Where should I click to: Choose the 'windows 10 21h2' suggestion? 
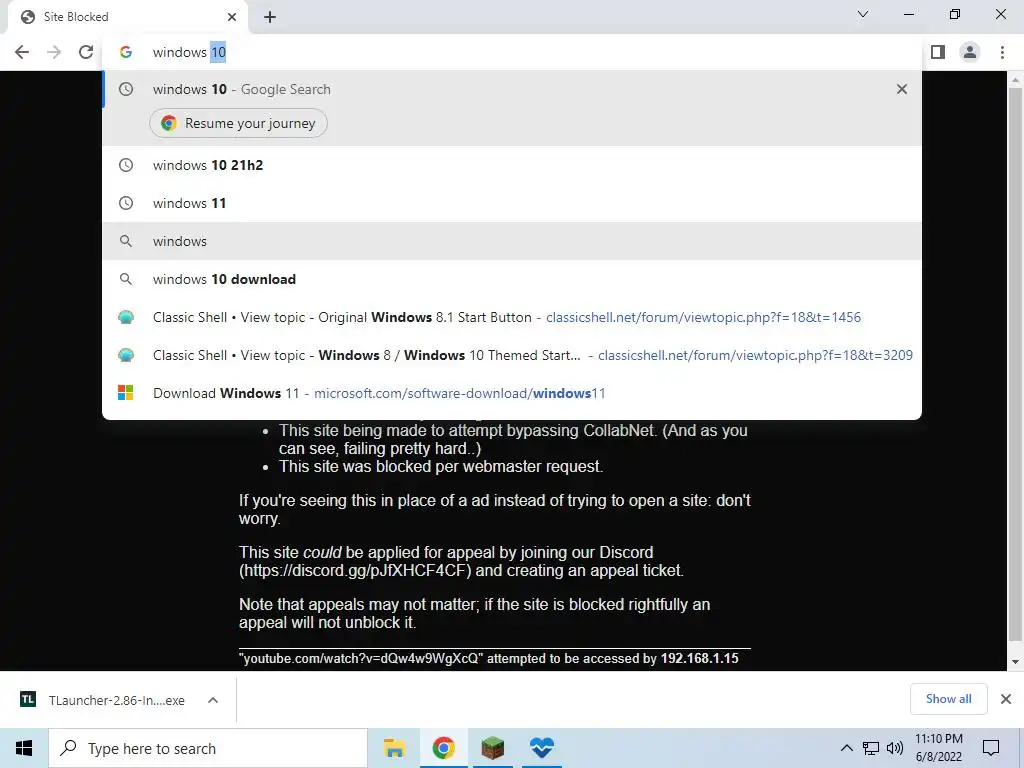[x=512, y=165]
